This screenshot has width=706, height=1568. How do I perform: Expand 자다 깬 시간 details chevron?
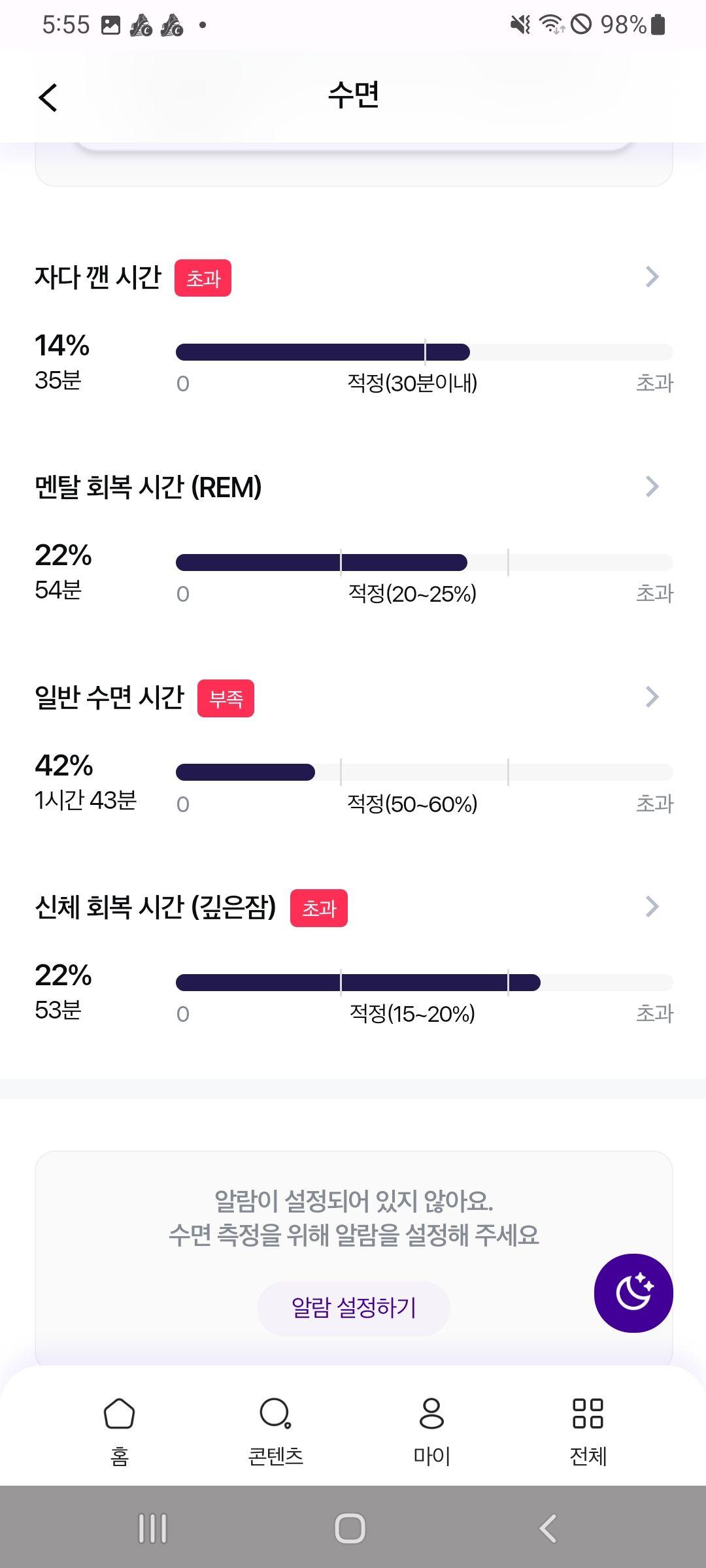pos(652,277)
